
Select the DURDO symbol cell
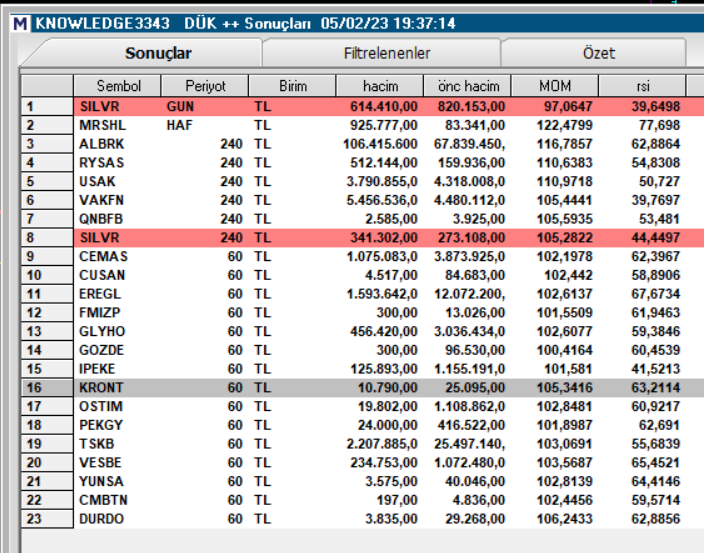pos(101,519)
